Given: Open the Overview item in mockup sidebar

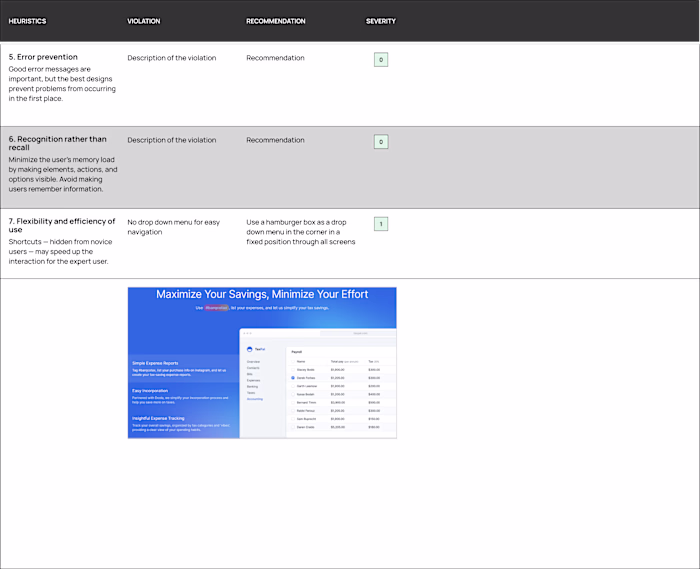Looking at the screenshot, I should point(253,361).
